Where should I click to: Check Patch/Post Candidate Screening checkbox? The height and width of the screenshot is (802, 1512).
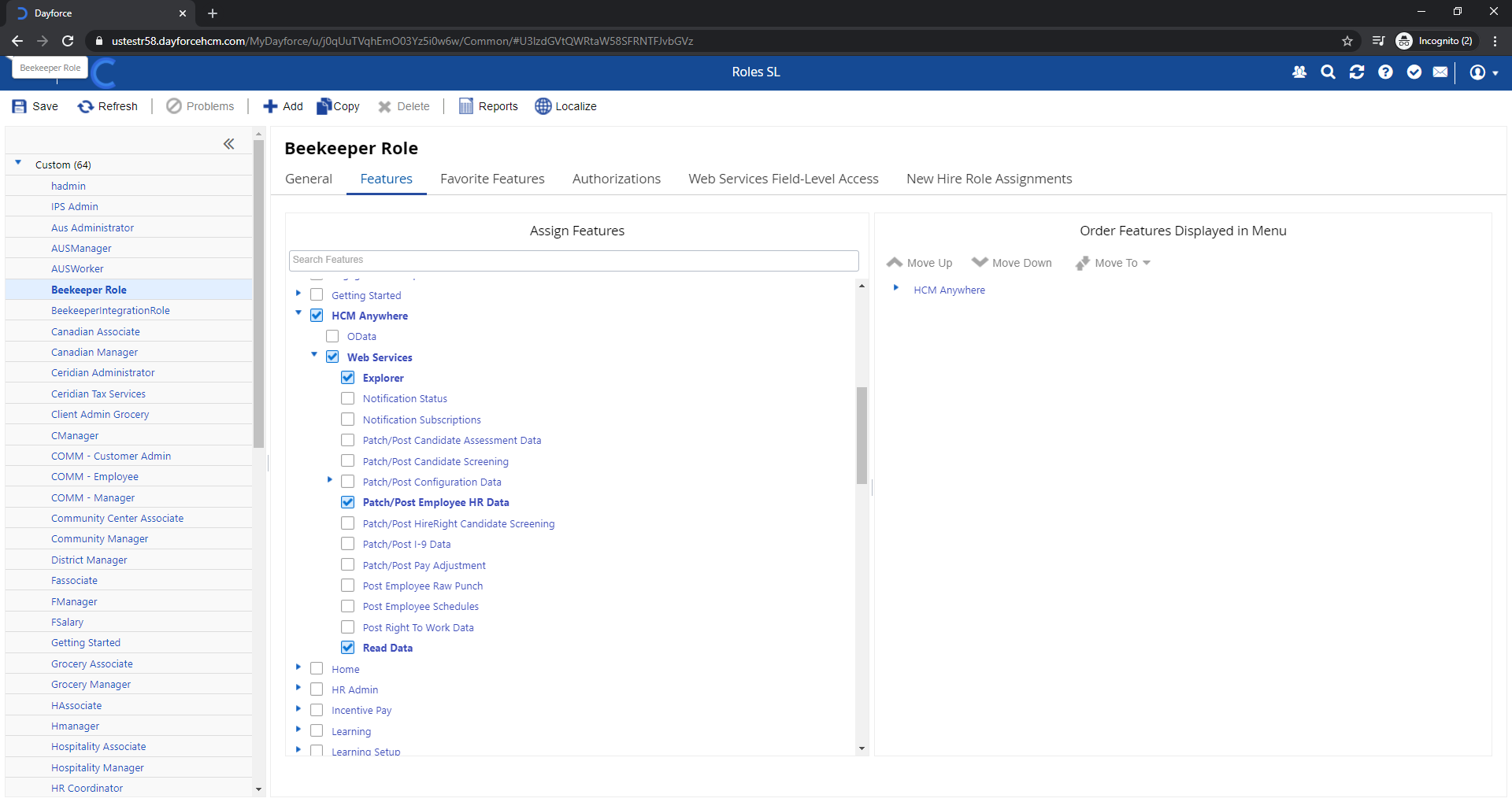pos(347,461)
